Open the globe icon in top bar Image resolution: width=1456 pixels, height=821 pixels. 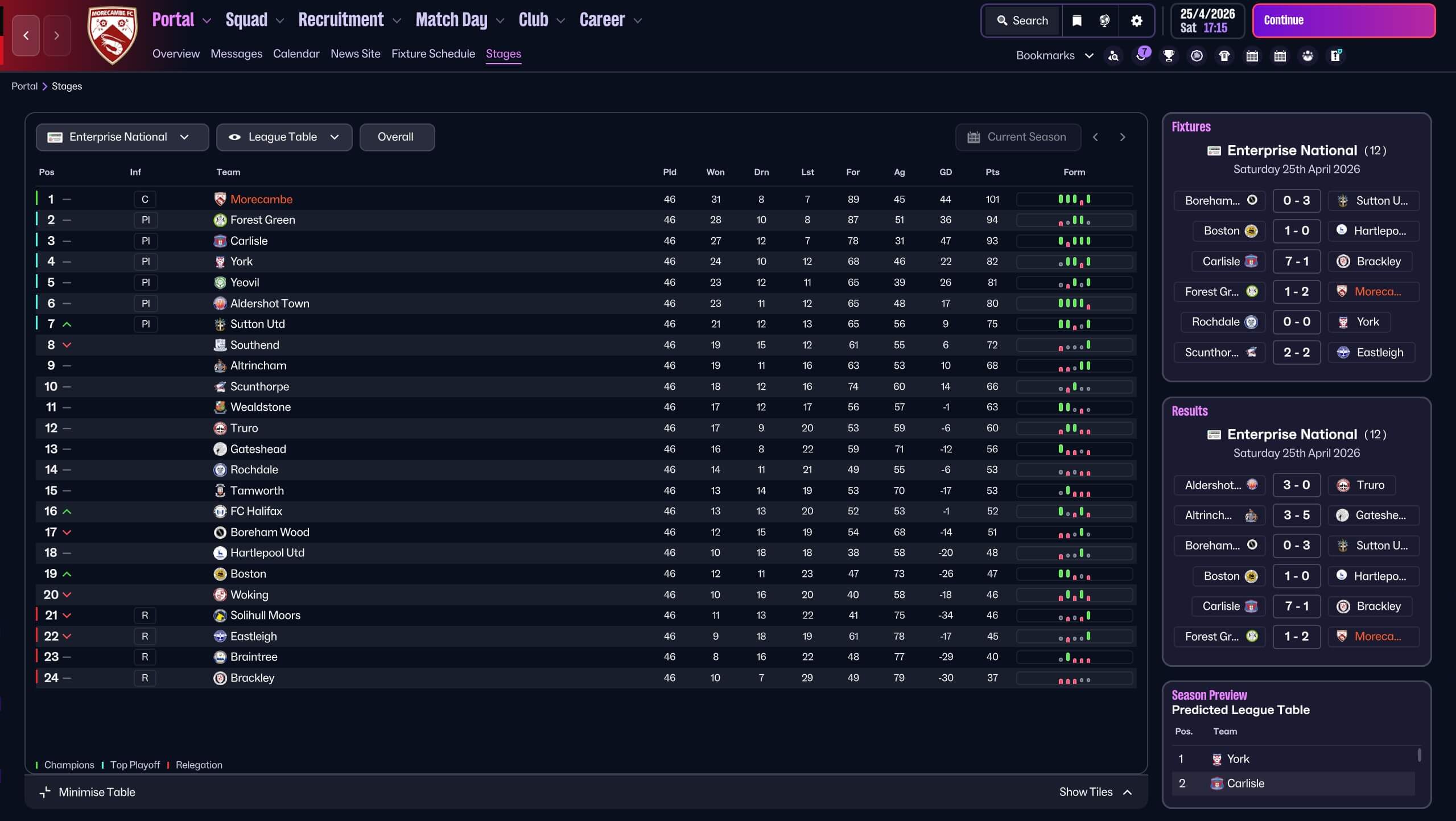(1104, 21)
